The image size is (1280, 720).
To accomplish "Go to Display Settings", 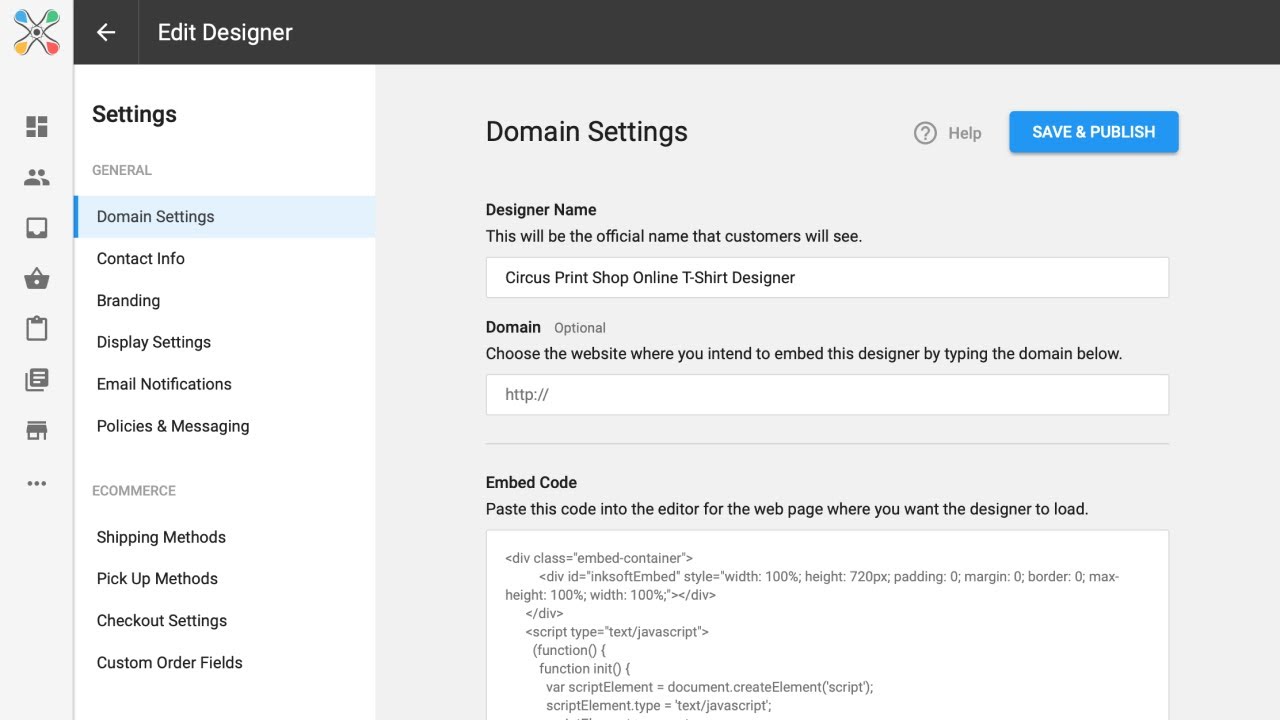I will point(154,342).
